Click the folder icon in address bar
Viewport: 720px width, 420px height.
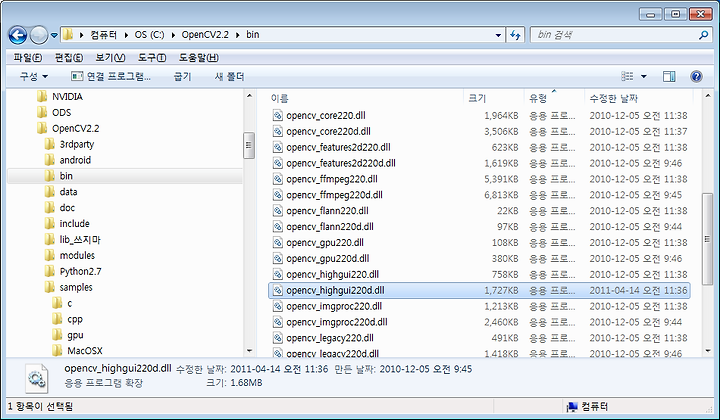coord(68,34)
